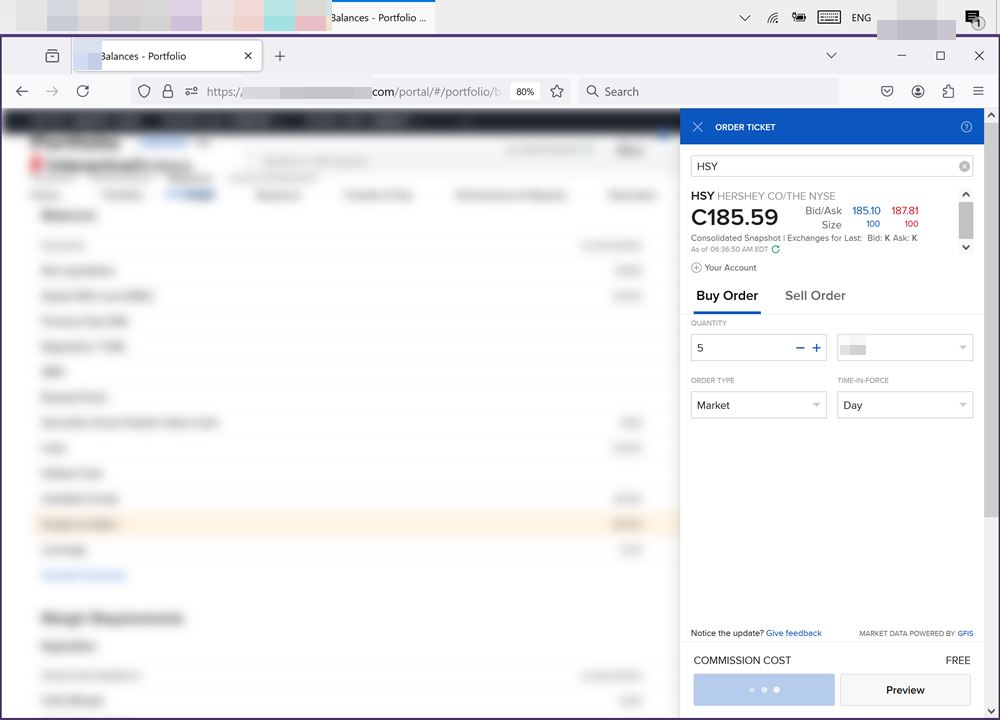Close the Balances - Portfolio tab
The width and height of the screenshot is (1000, 720).
point(248,56)
